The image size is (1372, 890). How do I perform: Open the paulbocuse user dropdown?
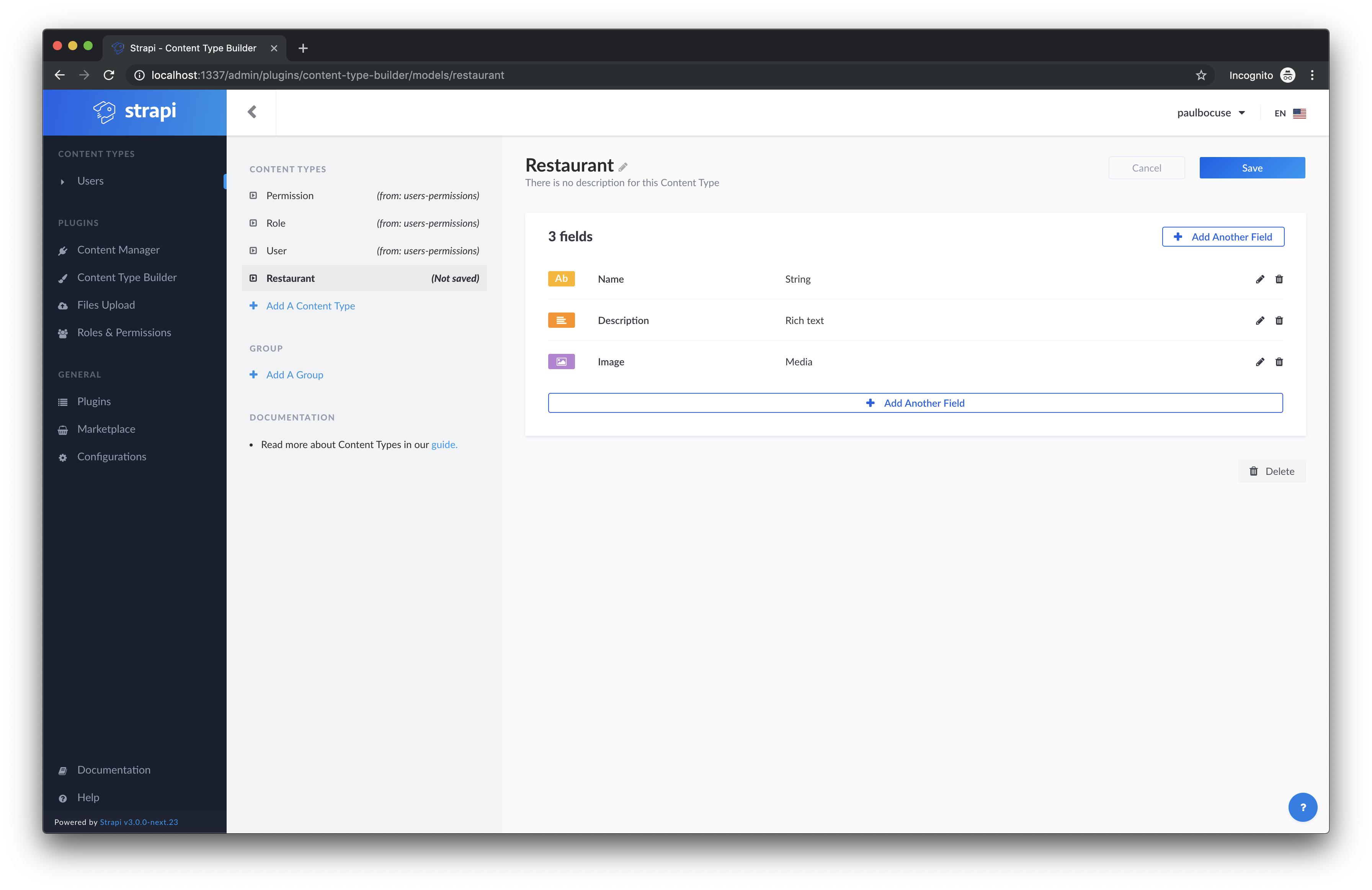tap(1210, 113)
